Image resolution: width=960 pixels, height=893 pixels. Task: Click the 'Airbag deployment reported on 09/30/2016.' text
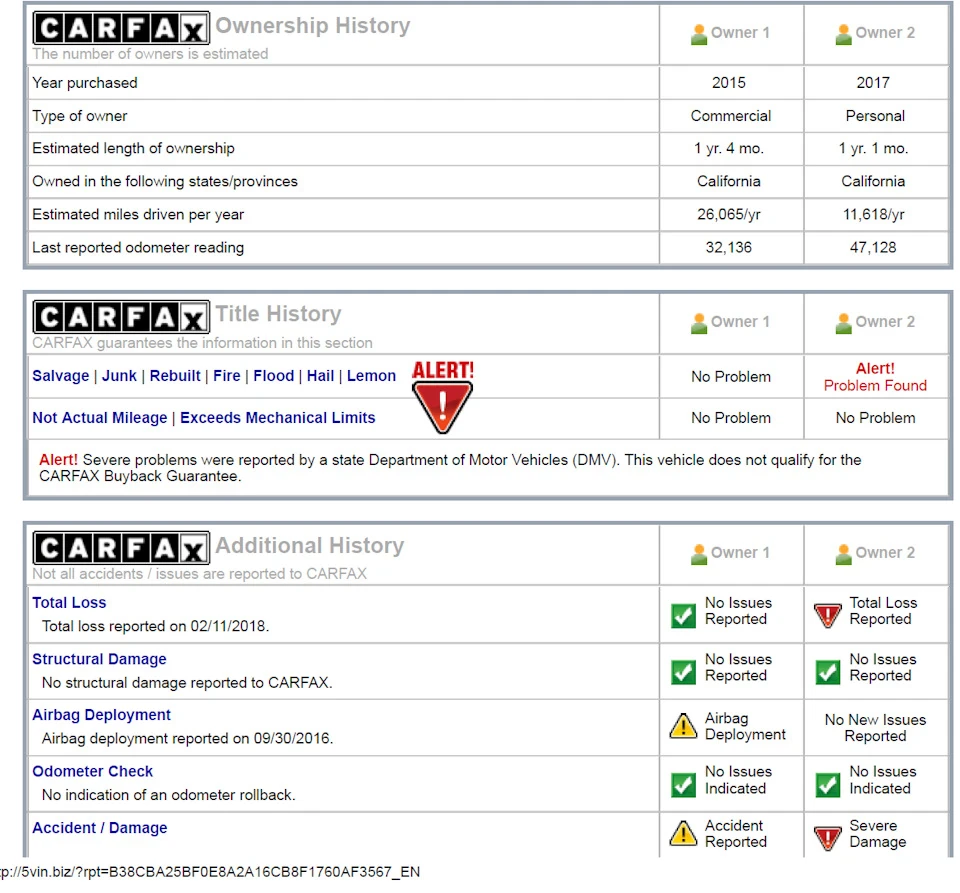[187, 739]
